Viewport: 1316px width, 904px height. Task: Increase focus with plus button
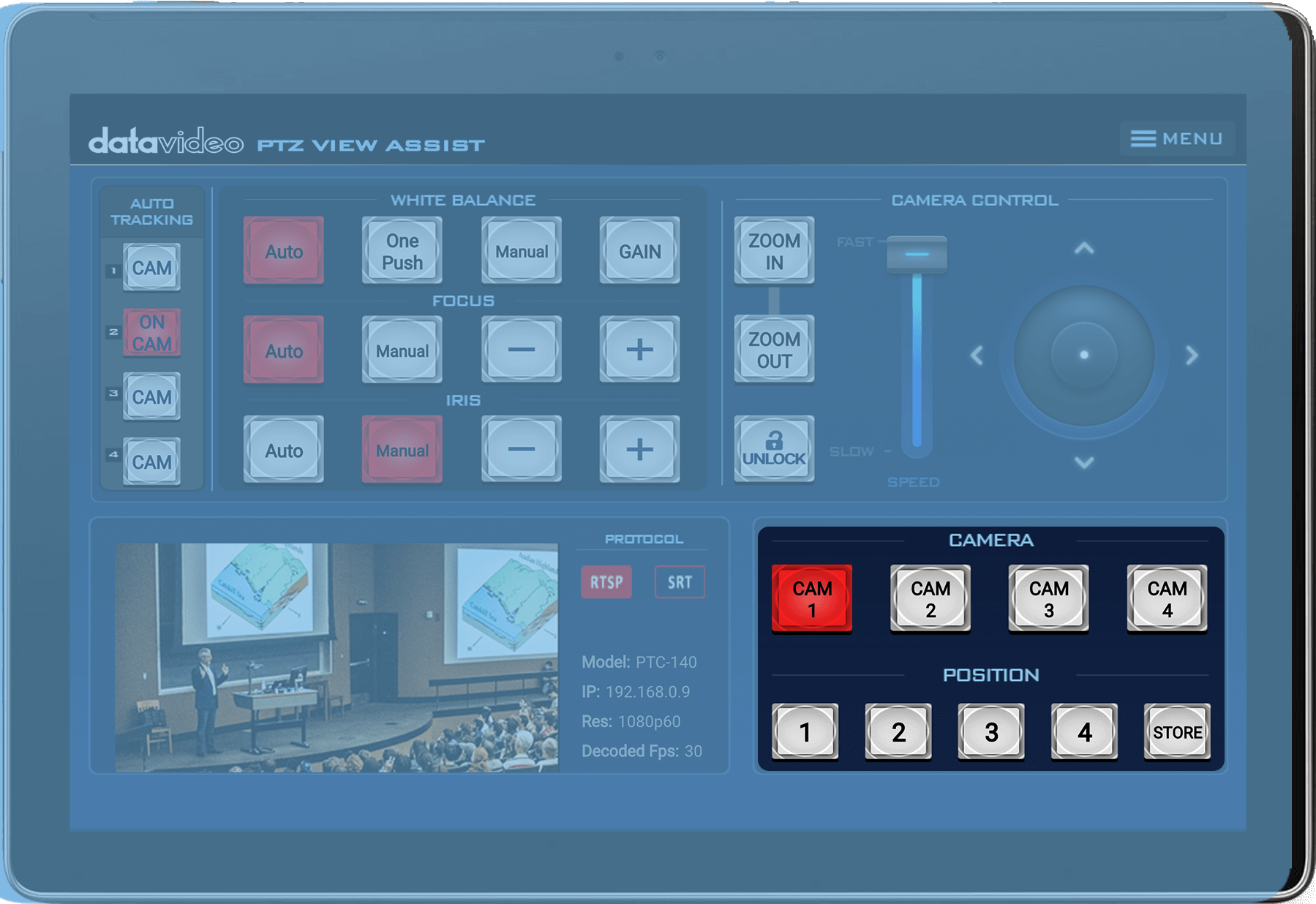(x=640, y=350)
